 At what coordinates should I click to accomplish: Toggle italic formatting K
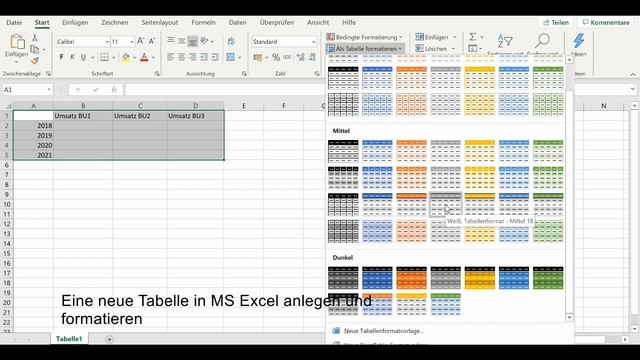pyautogui.click(x=72, y=57)
